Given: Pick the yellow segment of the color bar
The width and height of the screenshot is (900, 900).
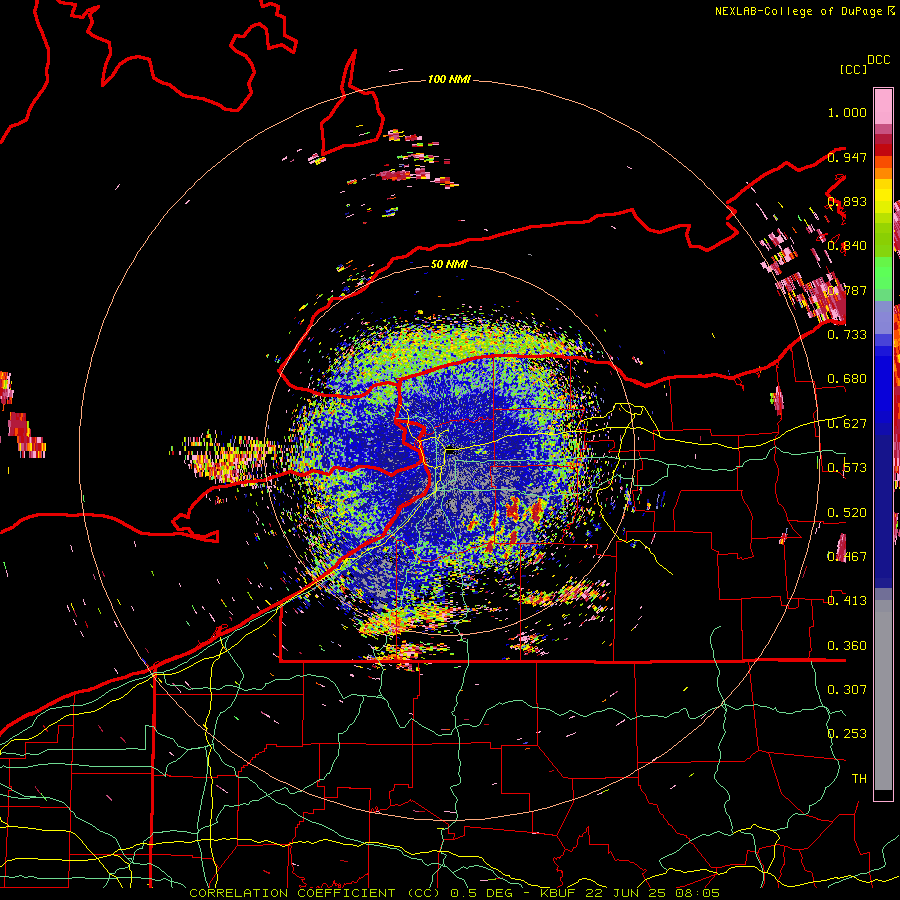Looking at the screenshot, I should (883, 196).
